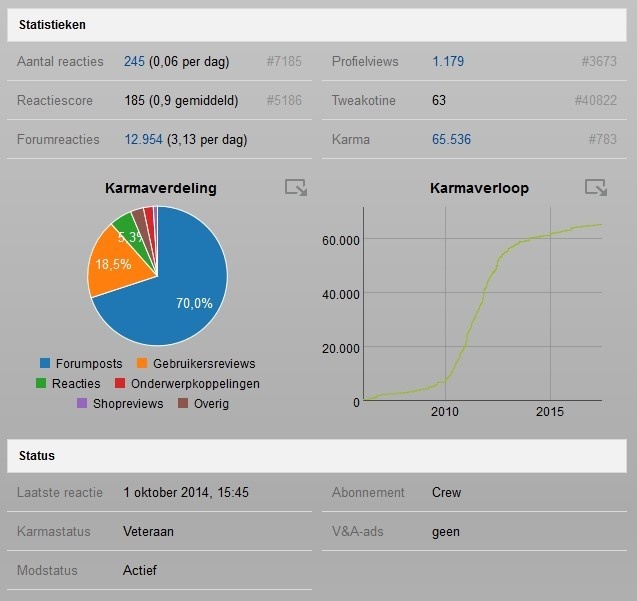Screen dimensions: 637x601
Task: Click the blue Forumposts legend swatch
Action: [x=45, y=363]
